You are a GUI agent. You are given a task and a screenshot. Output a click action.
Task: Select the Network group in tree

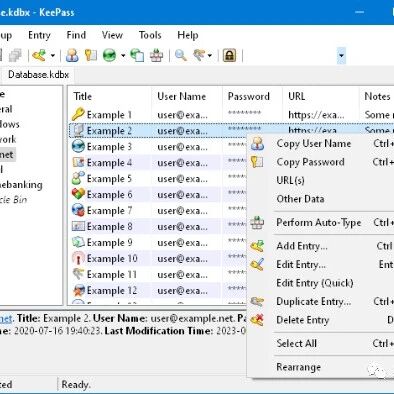8,139
